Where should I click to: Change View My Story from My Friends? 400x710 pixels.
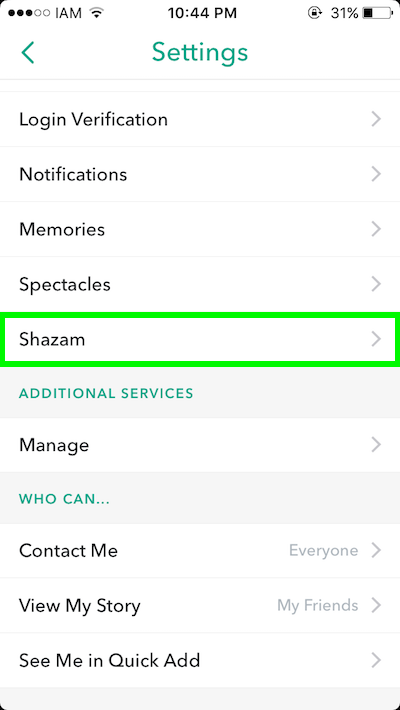[200, 605]
